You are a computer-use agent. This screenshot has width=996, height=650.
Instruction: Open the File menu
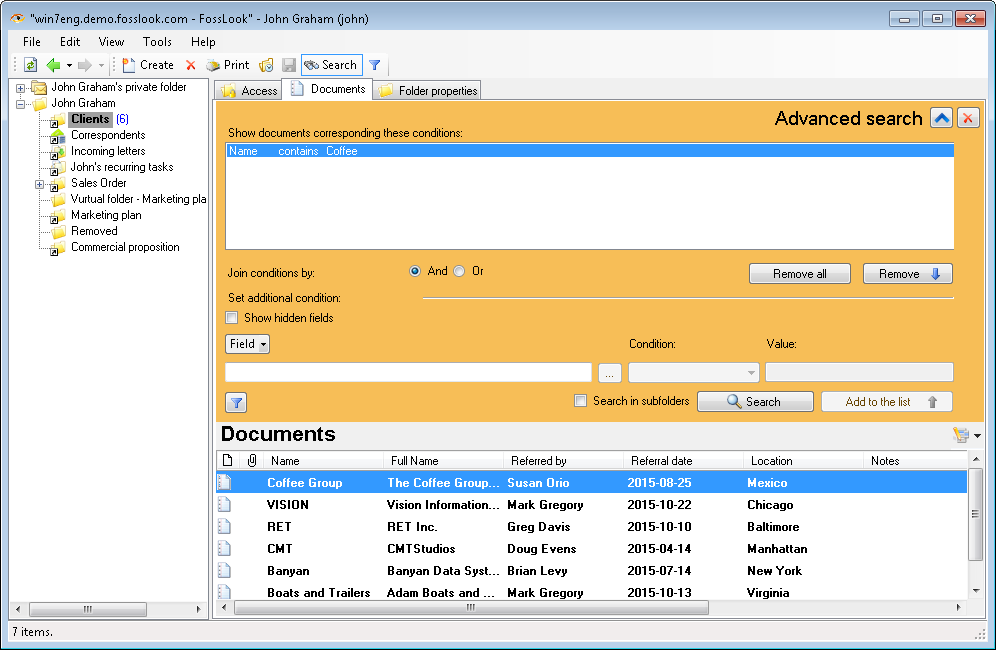pos(32,42)
